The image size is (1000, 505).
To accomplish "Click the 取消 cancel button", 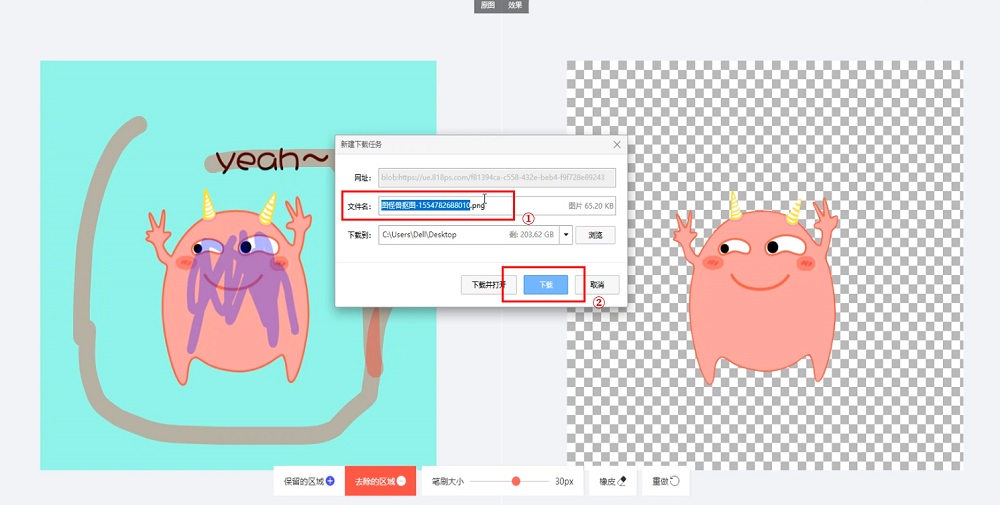I will pyautogui.click(x=597, y=285).
